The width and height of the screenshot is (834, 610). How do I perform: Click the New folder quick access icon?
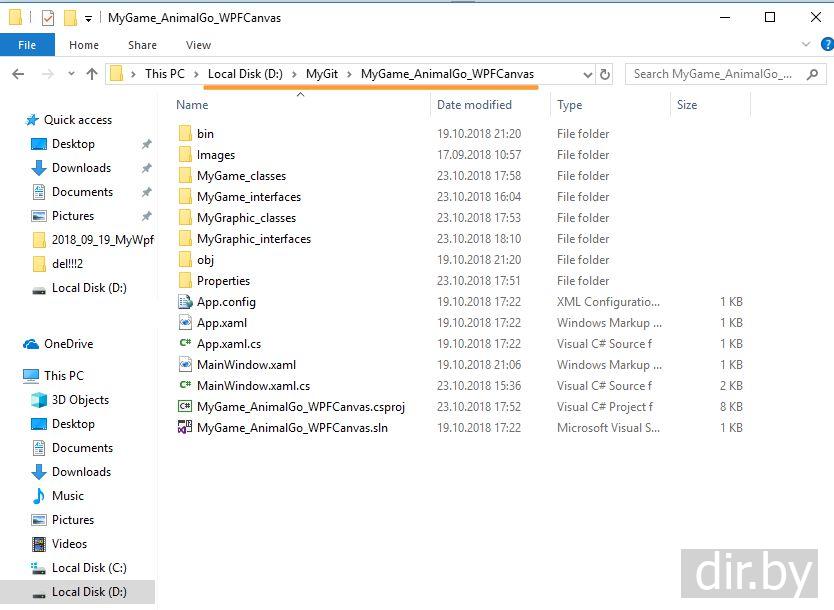70,18
